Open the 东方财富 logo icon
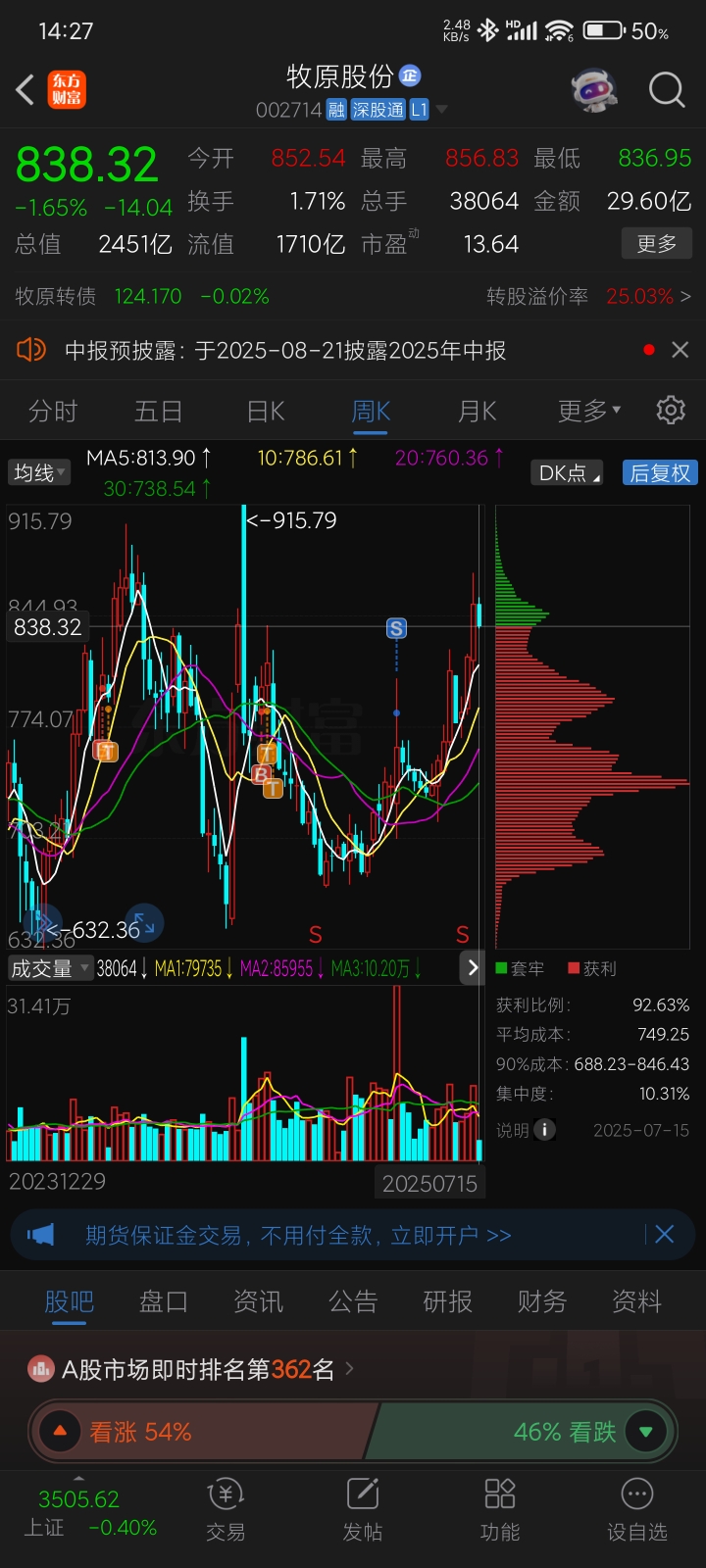 68,90
